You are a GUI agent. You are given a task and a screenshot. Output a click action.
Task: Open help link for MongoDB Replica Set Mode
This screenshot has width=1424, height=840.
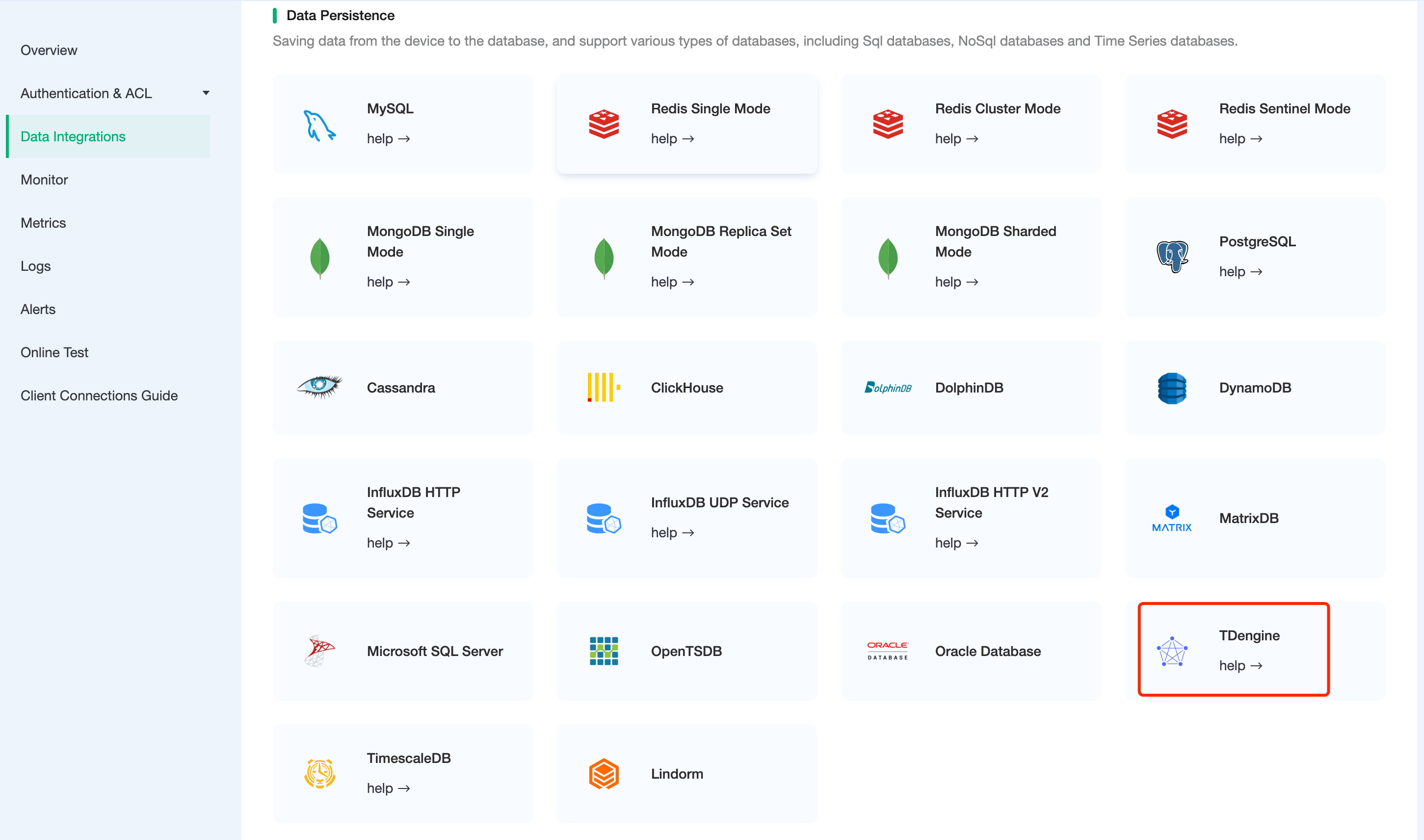(672, 282)
